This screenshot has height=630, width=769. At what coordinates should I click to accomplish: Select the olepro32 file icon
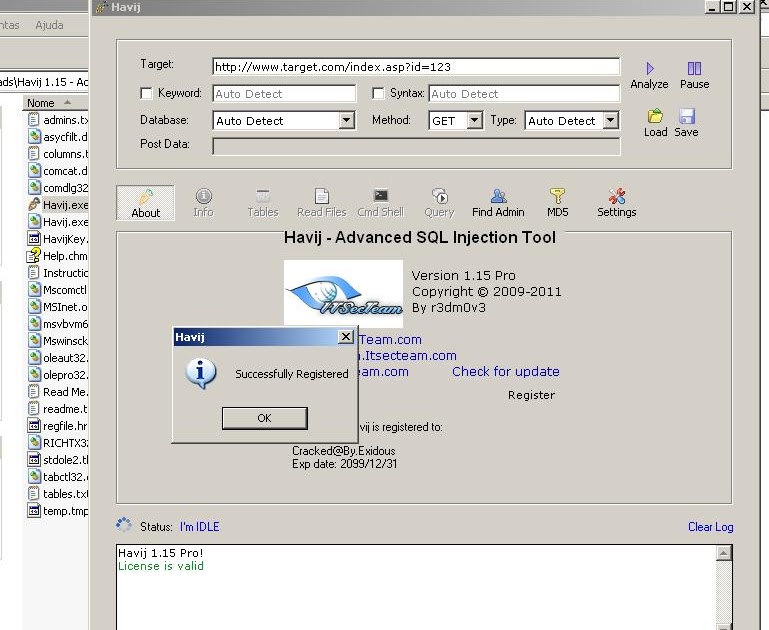[x=33, y=375]
